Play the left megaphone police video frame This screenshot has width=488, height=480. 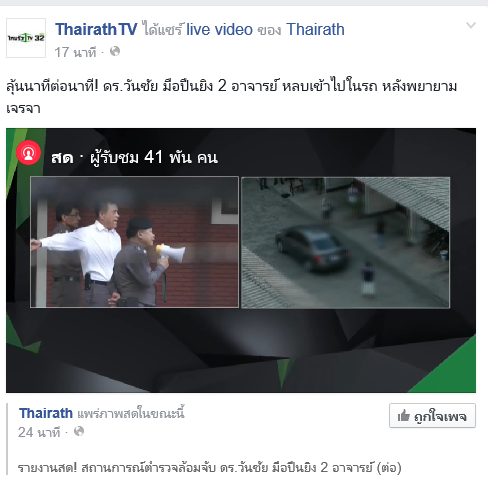tap(134, 242)
